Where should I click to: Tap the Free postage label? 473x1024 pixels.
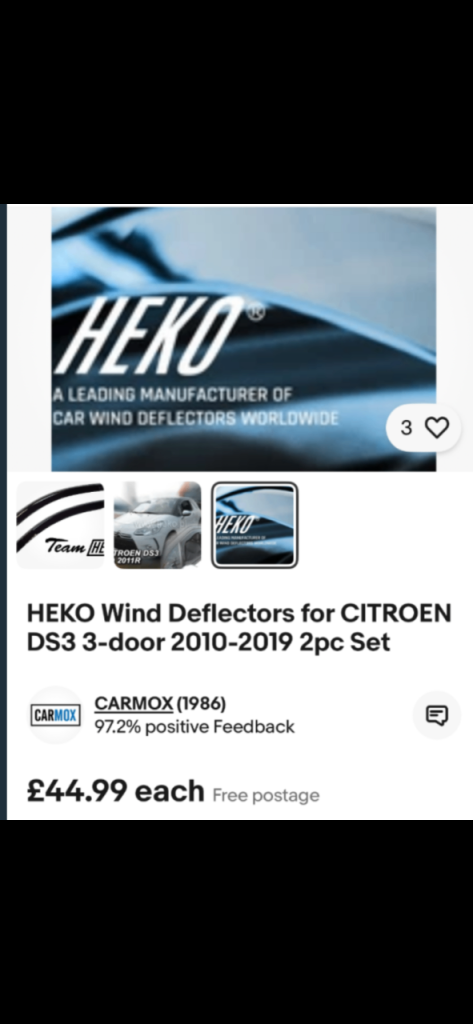coord(266,795)
